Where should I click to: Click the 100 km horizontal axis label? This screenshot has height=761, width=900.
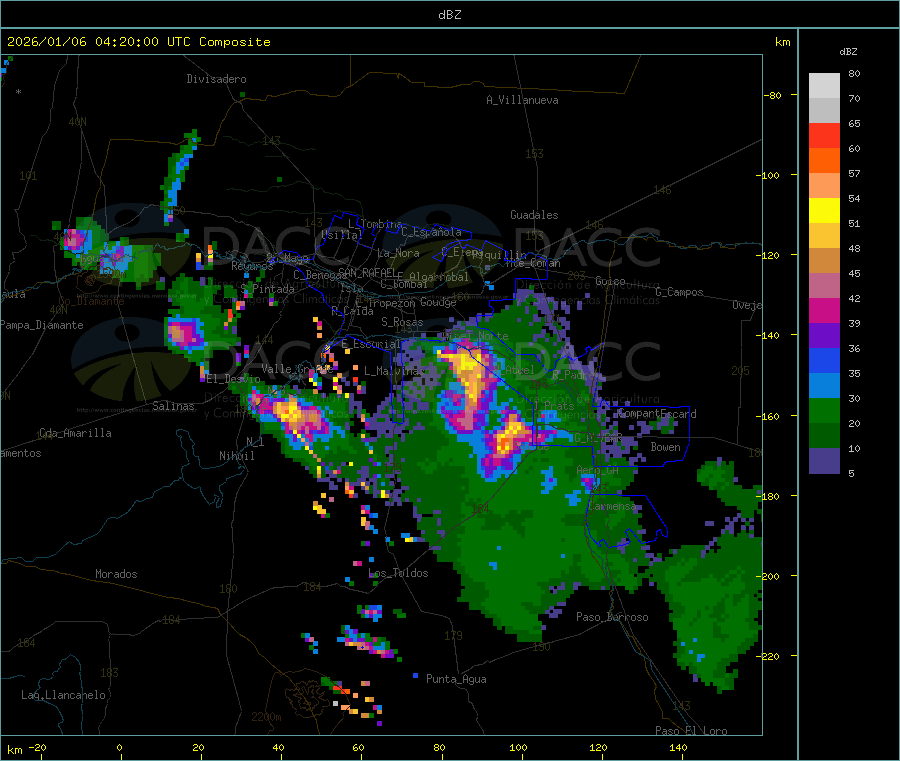[518, 747]
